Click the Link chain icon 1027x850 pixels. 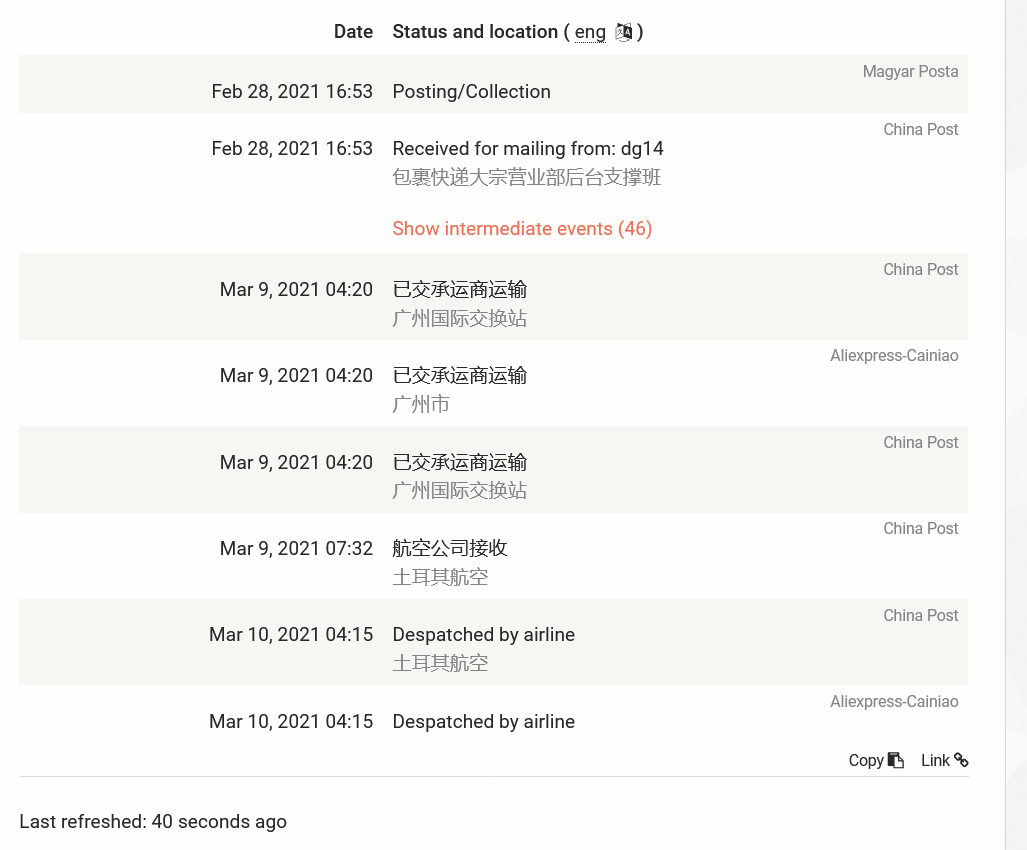pyautogui.click(x=961, y=760)
